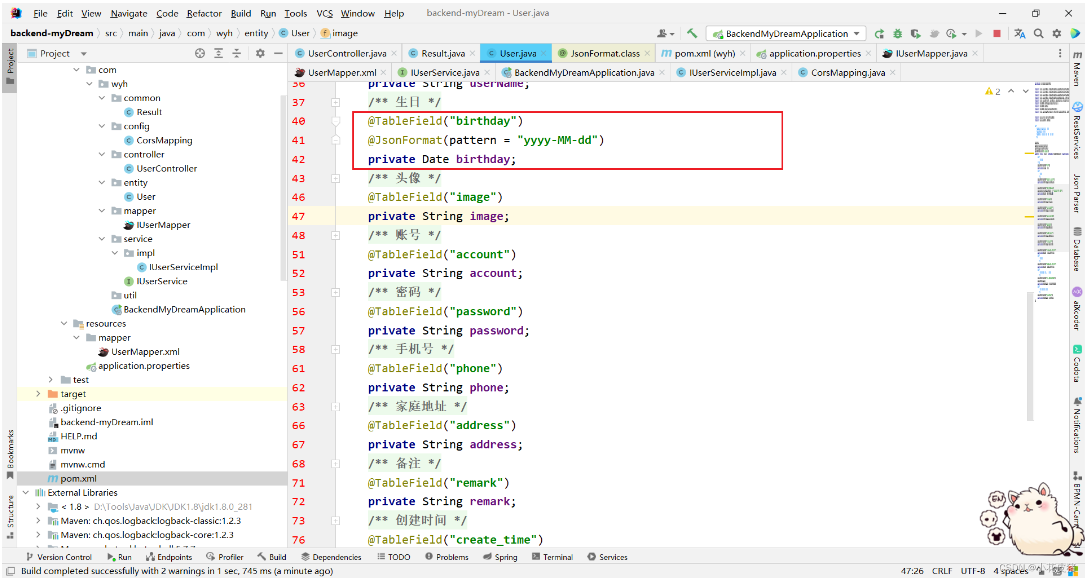The image size is (1085, 585).
Task: Select application.properties in the project tree
Action: click(x=137, y=366)
